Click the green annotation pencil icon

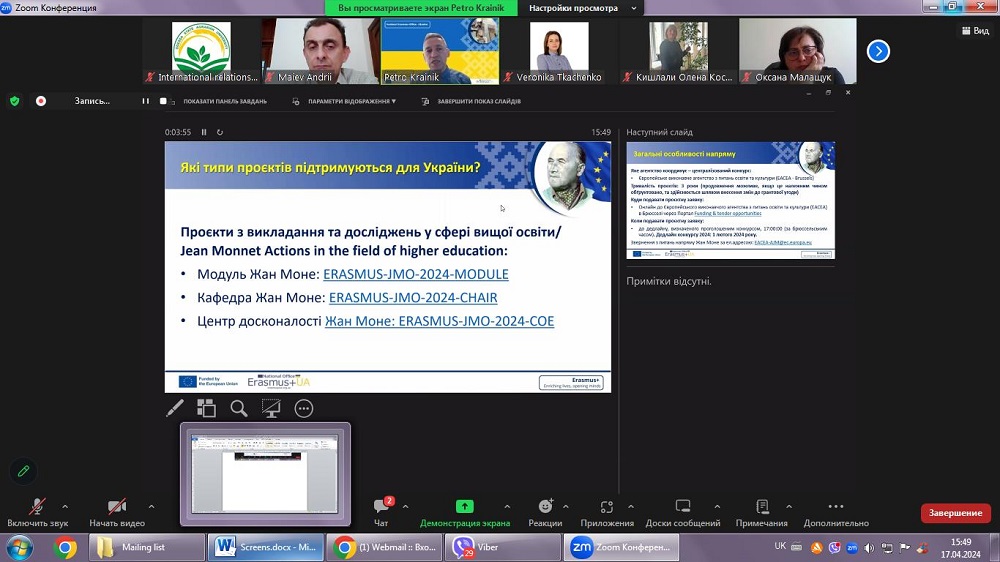(x=23, y=470)
